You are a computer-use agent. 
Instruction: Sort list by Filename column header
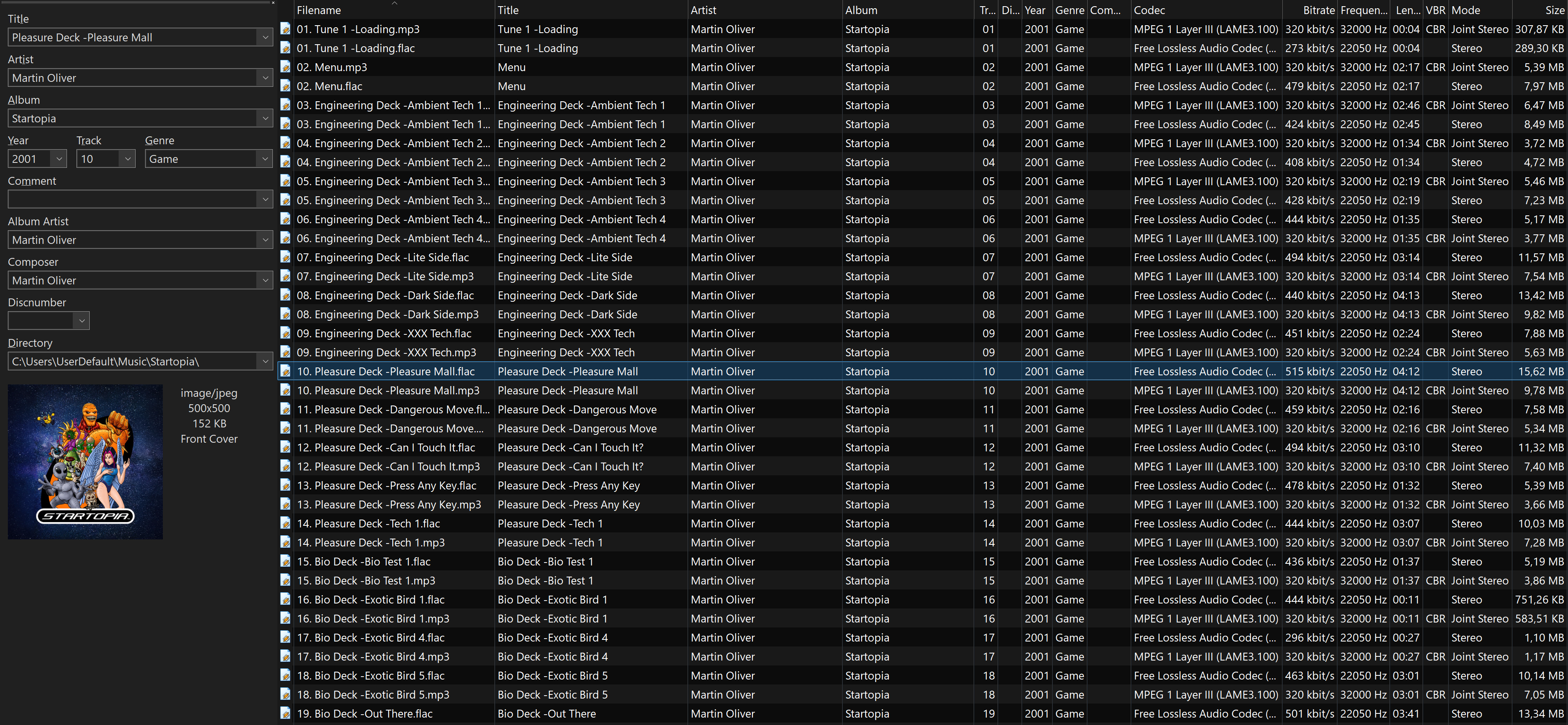pyautogui.click(x=319, y=10)
